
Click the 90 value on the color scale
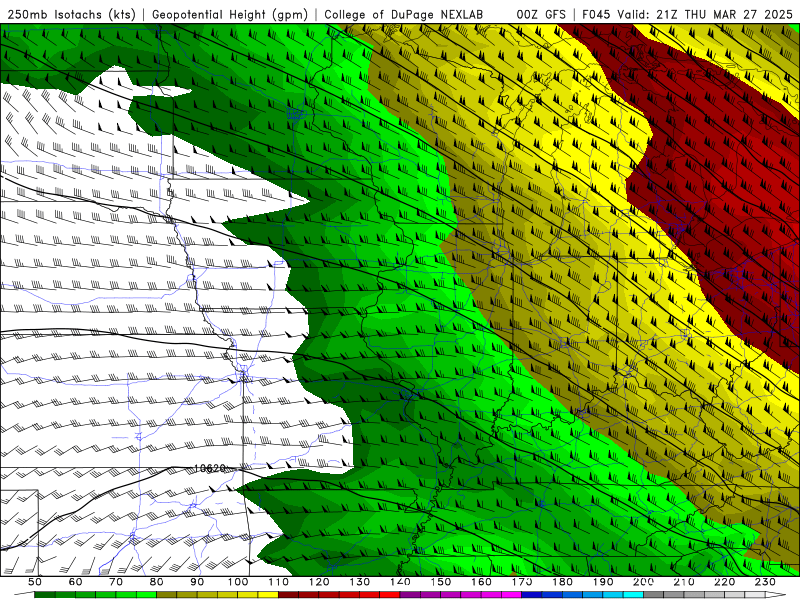point(197,582)
